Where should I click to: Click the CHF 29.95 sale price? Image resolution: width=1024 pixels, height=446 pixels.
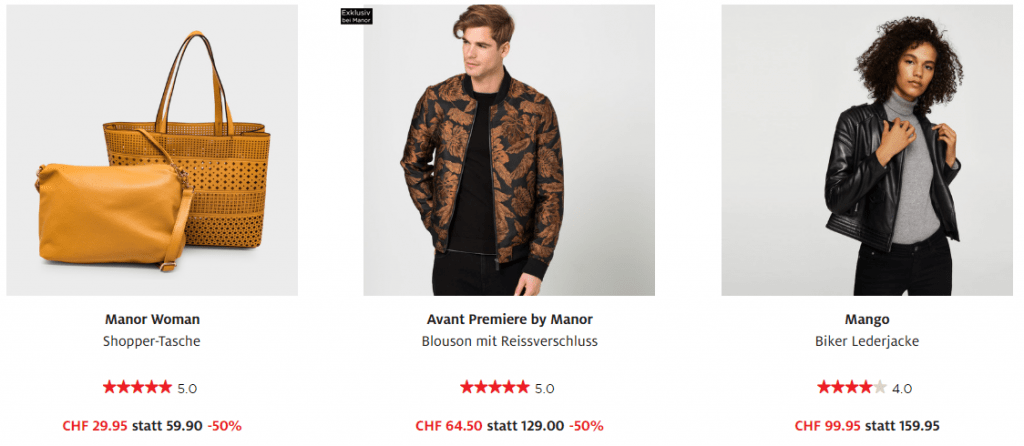[x=94, y=425]
